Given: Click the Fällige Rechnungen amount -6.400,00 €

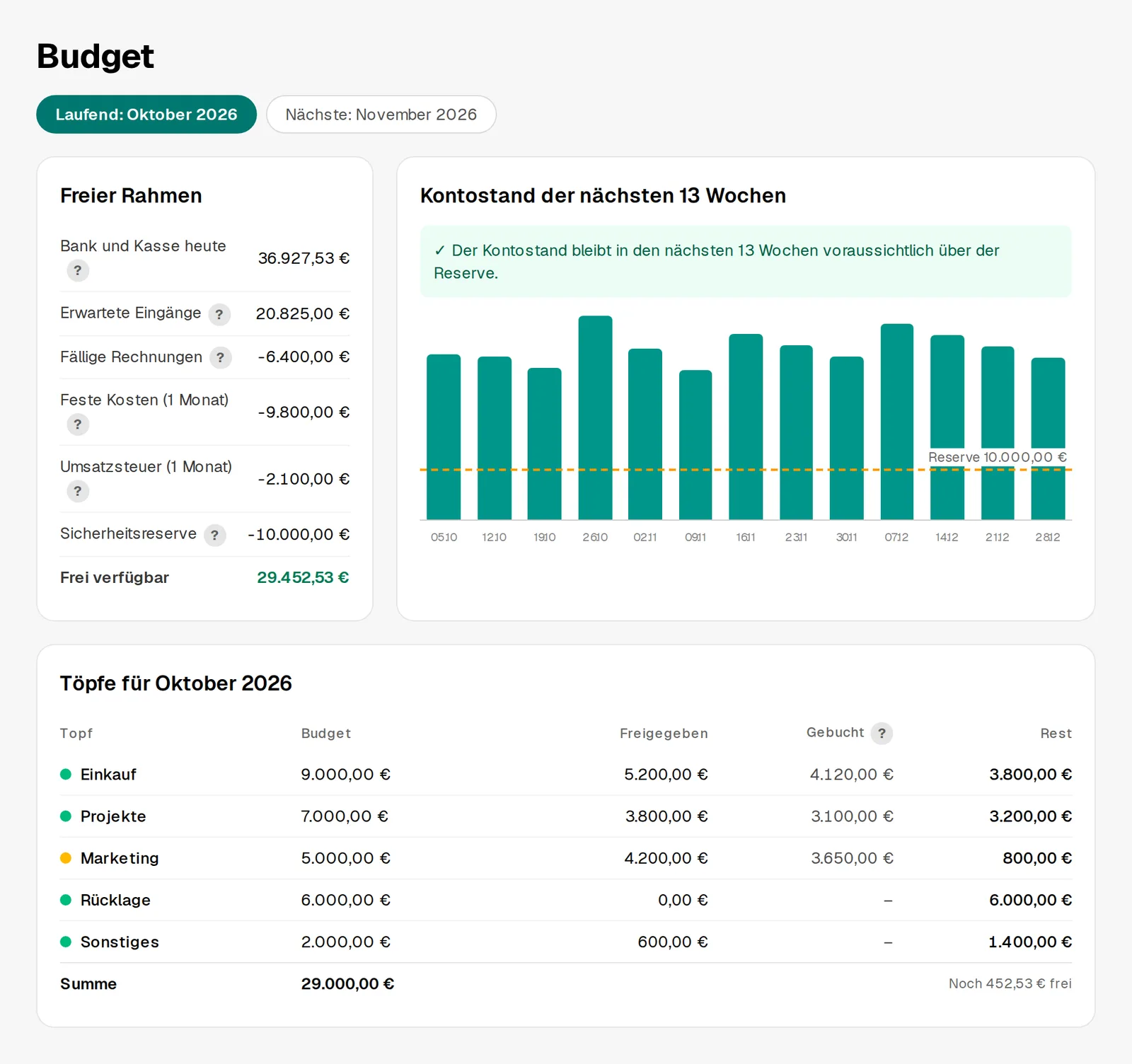Looking at the screenshot, I should (x=304, y=357).
